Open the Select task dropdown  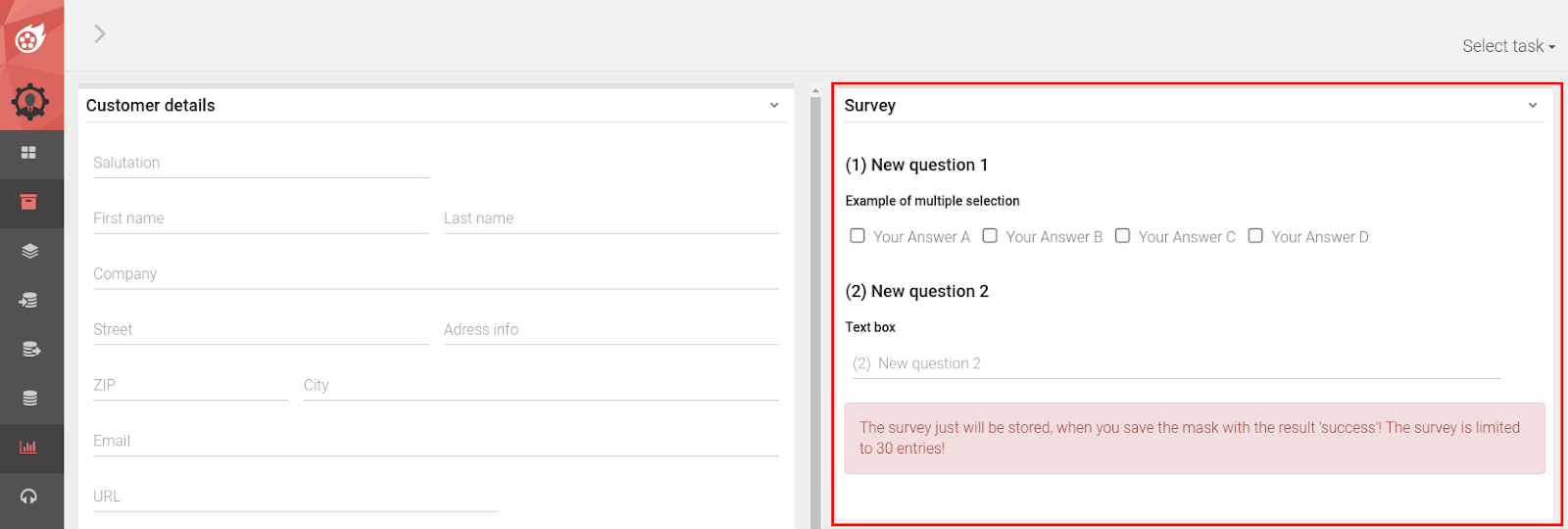[x=1507, y=46]
